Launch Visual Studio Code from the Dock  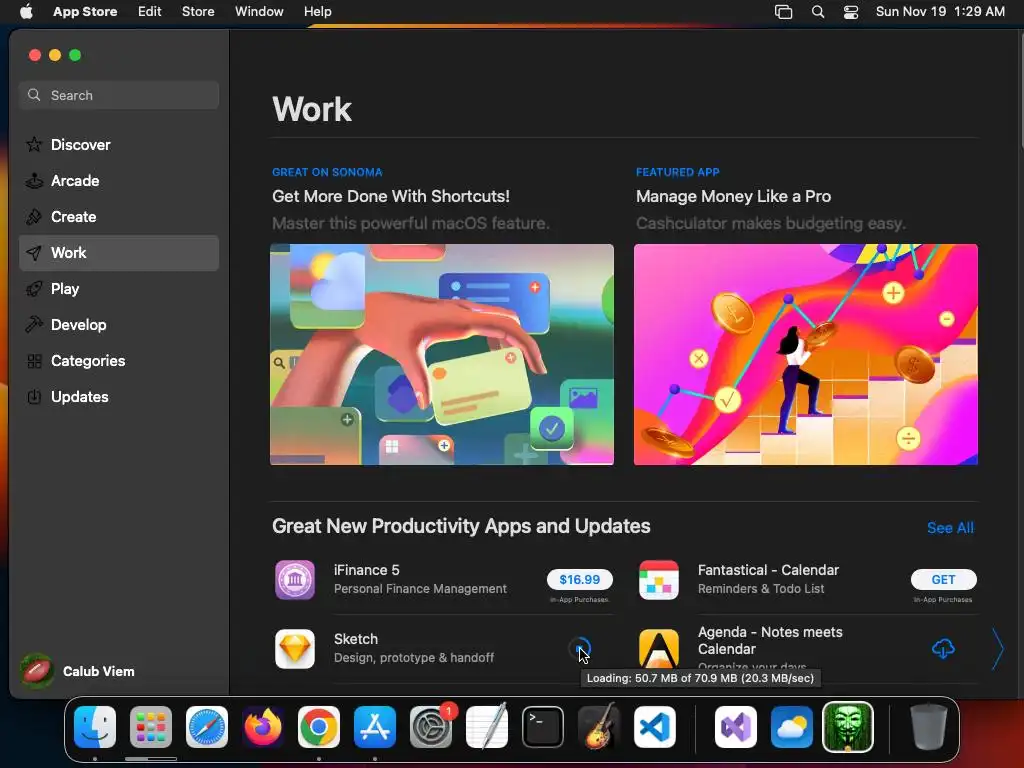click(655, 727)
